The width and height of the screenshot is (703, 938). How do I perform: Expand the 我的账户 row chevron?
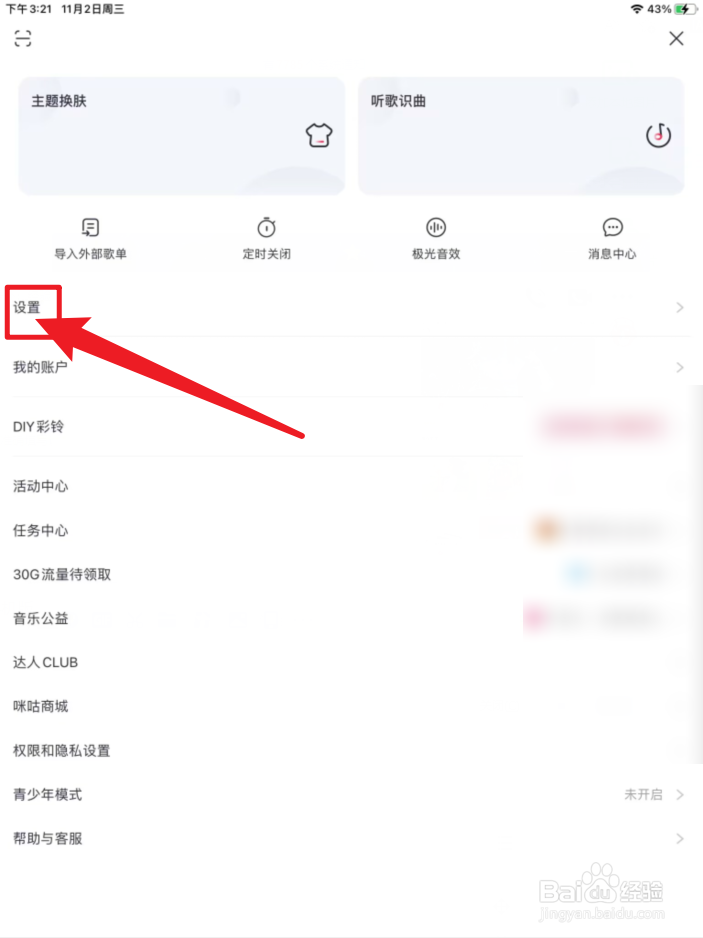(680, 367)
